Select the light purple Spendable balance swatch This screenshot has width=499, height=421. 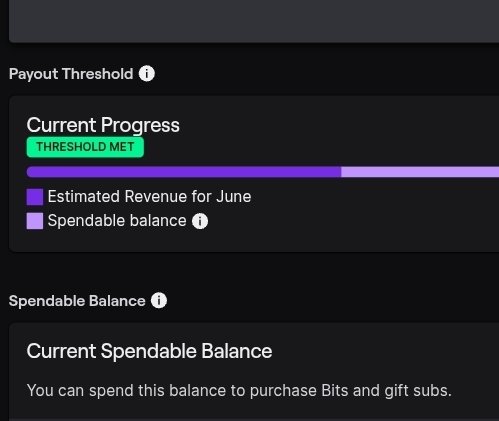click(x=35, y=221)
